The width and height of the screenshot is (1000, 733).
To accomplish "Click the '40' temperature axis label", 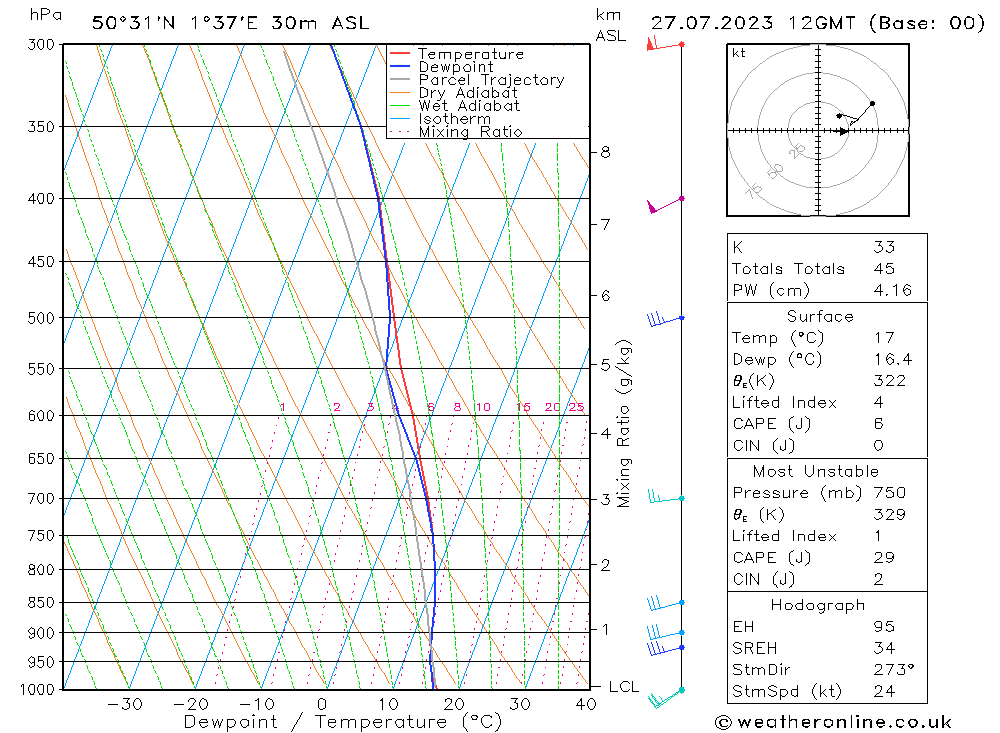I will pyautogui.click(x=585, y=704).
